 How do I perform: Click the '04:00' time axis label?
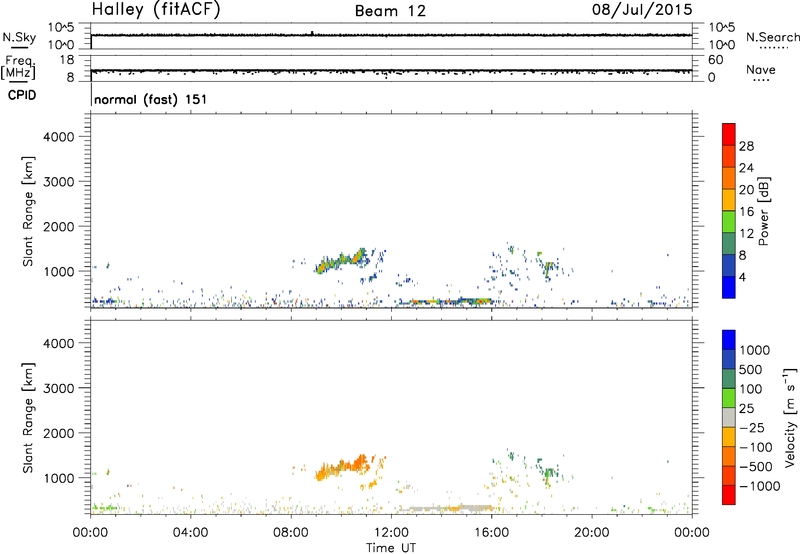point(190,533)
